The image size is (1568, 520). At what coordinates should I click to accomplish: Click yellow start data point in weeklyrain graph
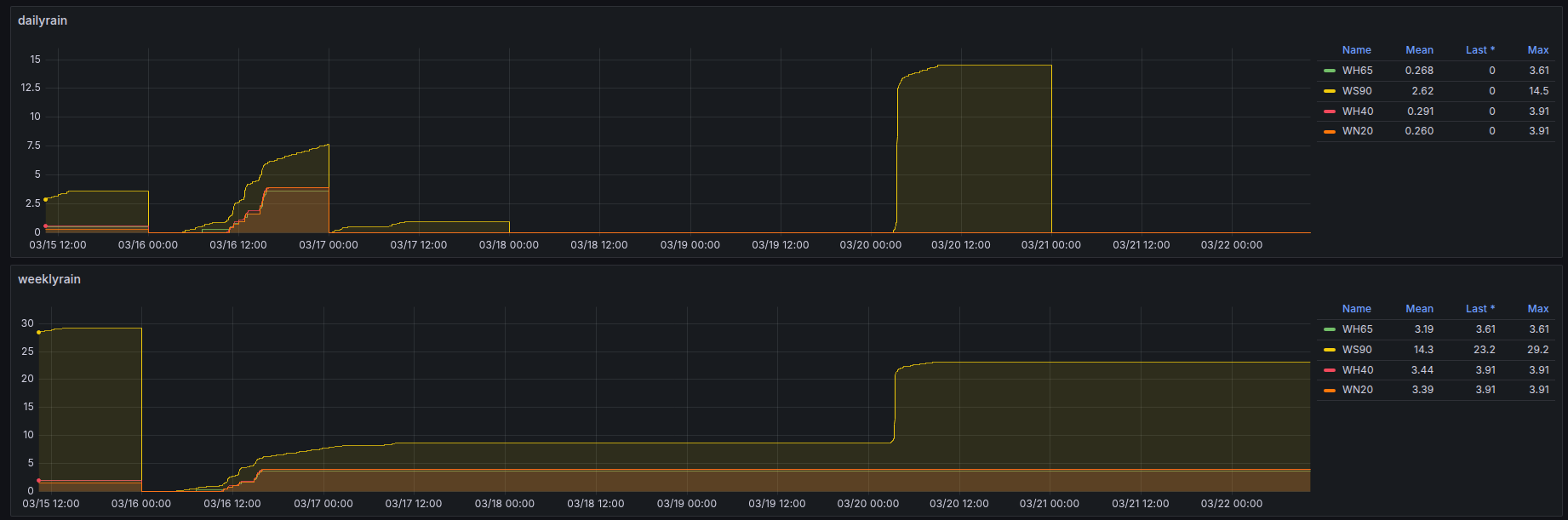(x=39, y=332)
